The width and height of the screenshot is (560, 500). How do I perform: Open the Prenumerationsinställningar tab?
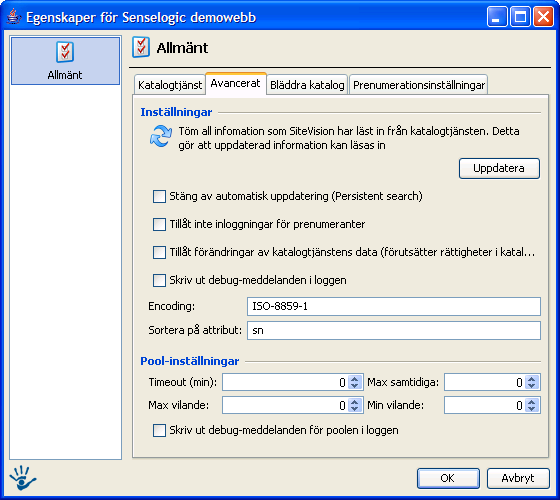pyautogui.click(x=419, y=85)
